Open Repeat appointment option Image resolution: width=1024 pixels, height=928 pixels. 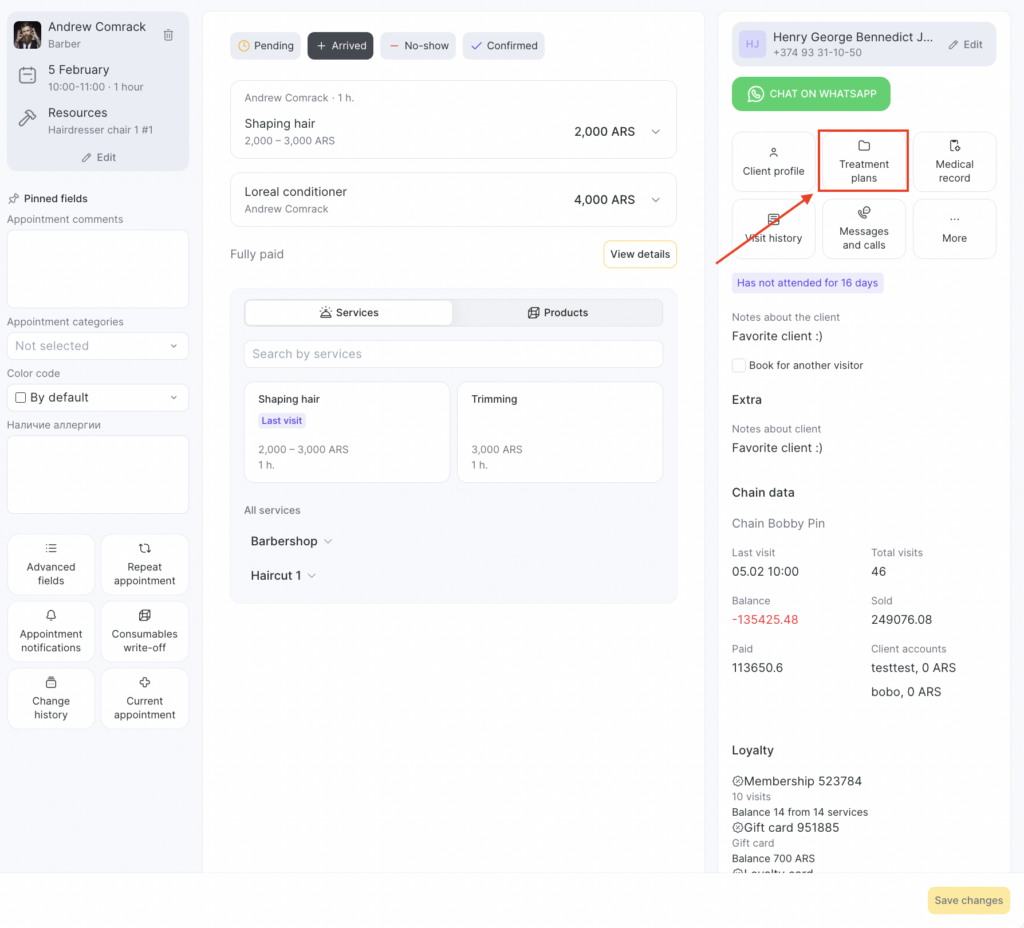tap(144, 564)
